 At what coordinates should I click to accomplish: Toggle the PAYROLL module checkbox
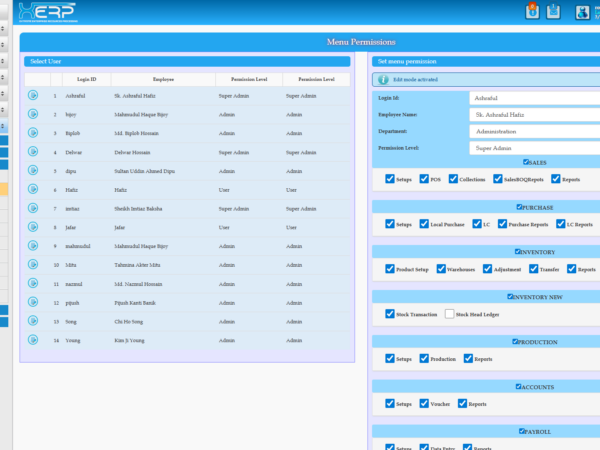tap(522, 431)
